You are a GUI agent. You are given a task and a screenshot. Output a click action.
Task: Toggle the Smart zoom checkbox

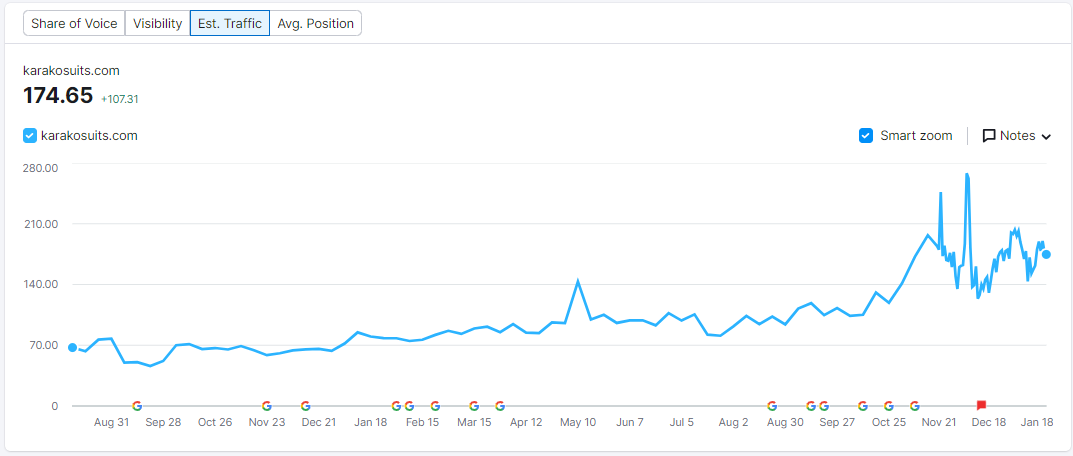pyautogui.click(x=866, y=136)
